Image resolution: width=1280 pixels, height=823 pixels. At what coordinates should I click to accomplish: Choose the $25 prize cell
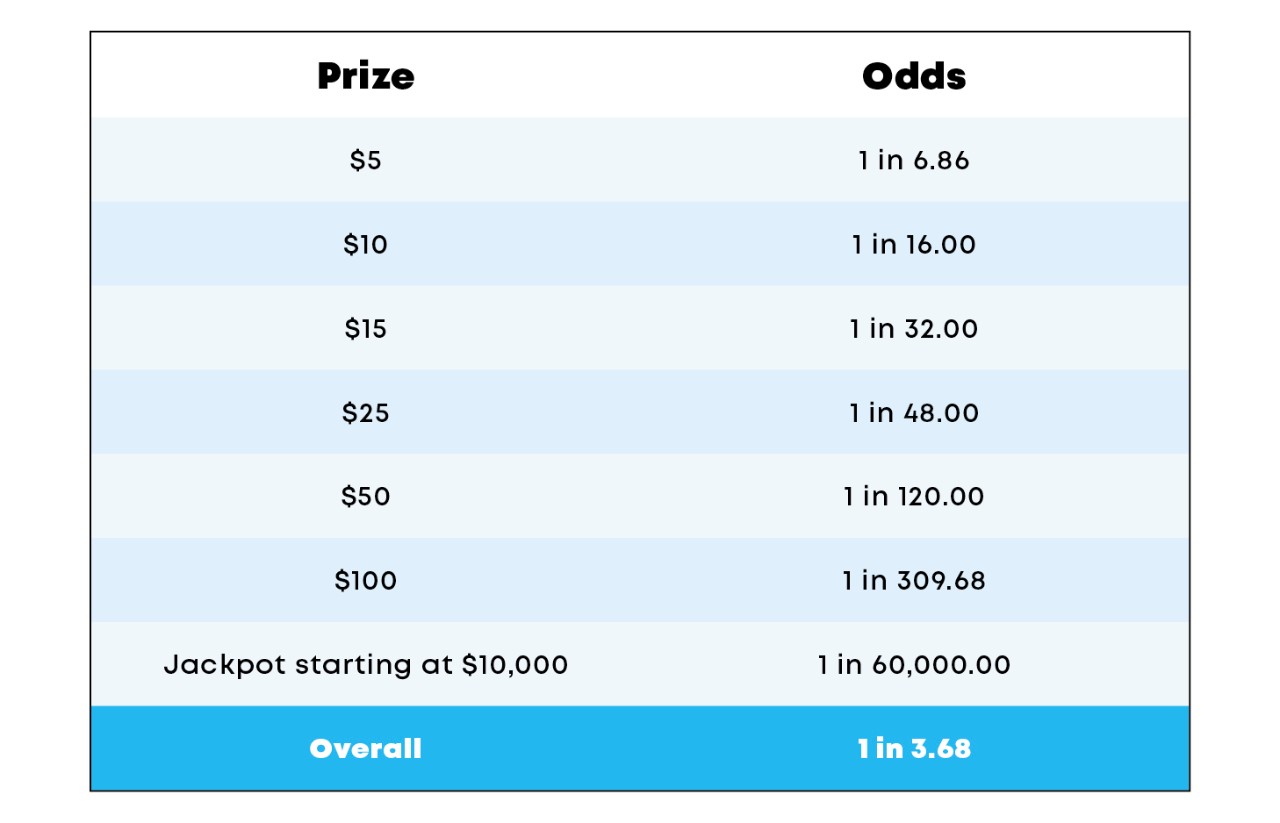point(365,412)
